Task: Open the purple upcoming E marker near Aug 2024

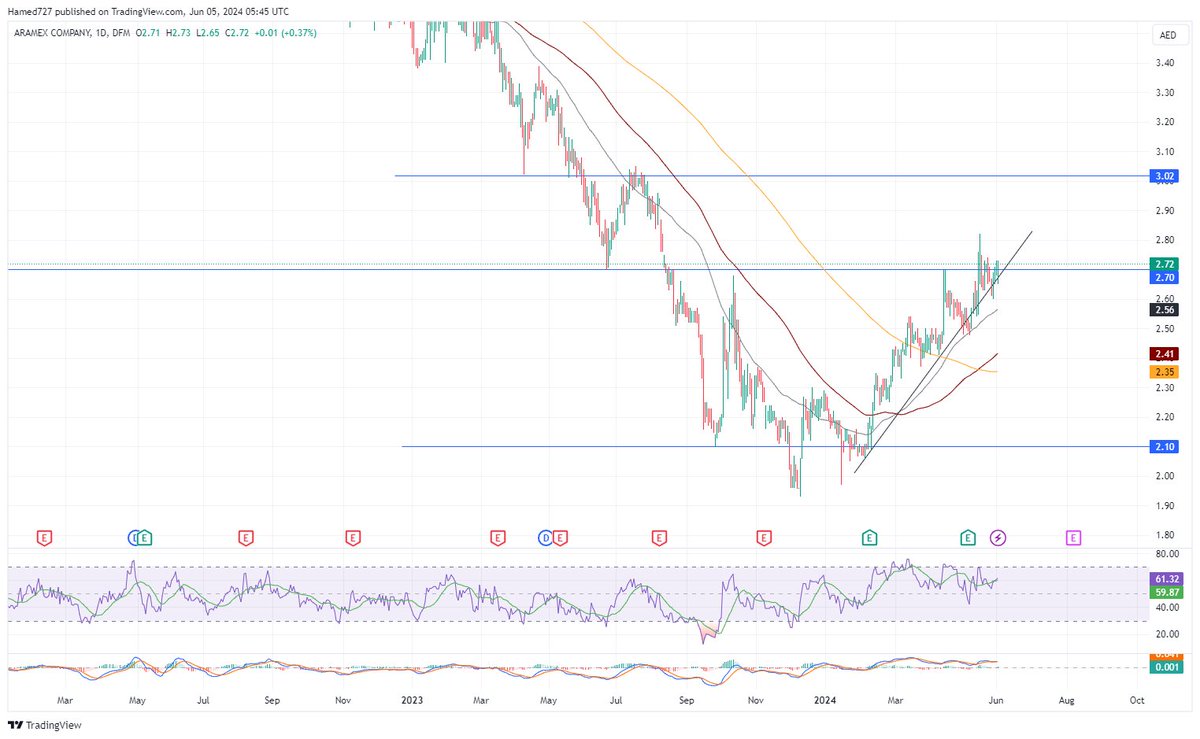Action: [1073, 538]
